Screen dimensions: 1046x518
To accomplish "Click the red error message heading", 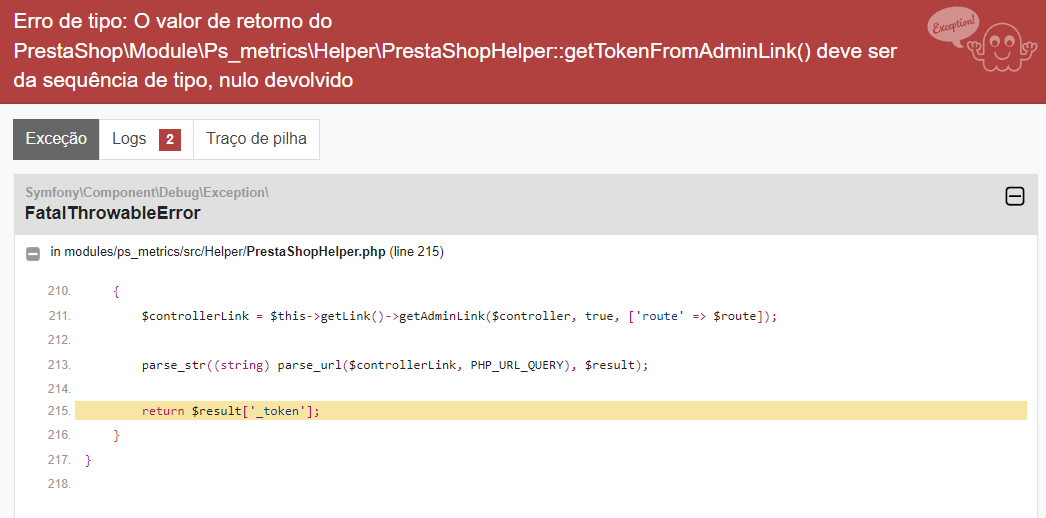I will tap(455, 50).
